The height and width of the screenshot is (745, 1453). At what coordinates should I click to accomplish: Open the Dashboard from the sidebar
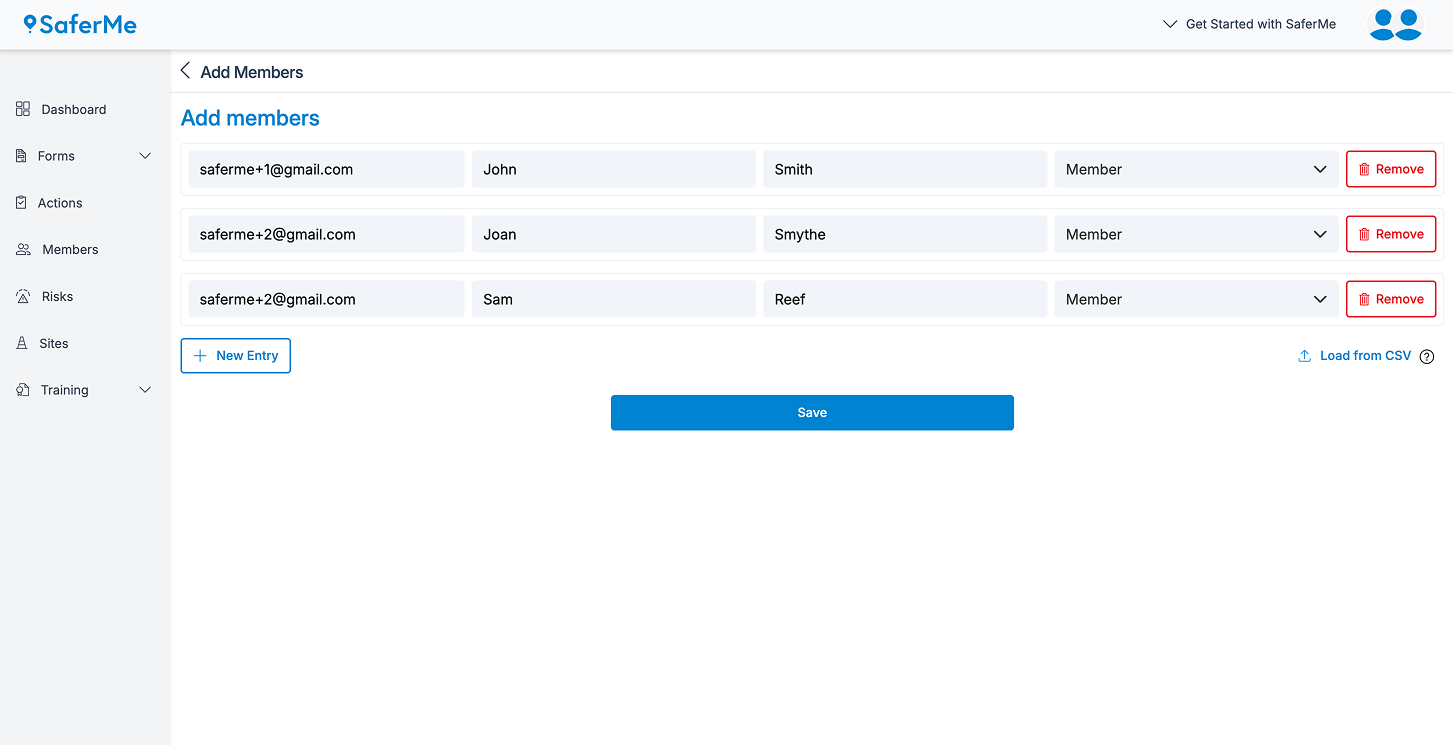tap(72, 109)
